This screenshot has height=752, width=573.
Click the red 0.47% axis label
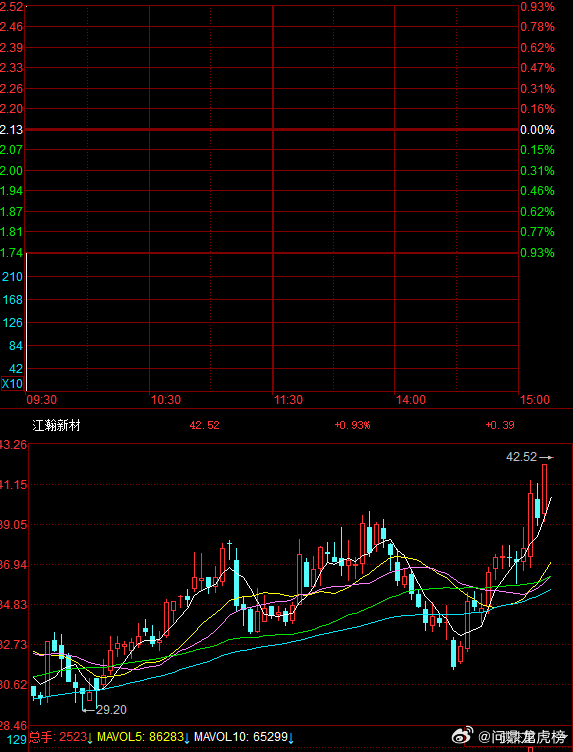538,68
